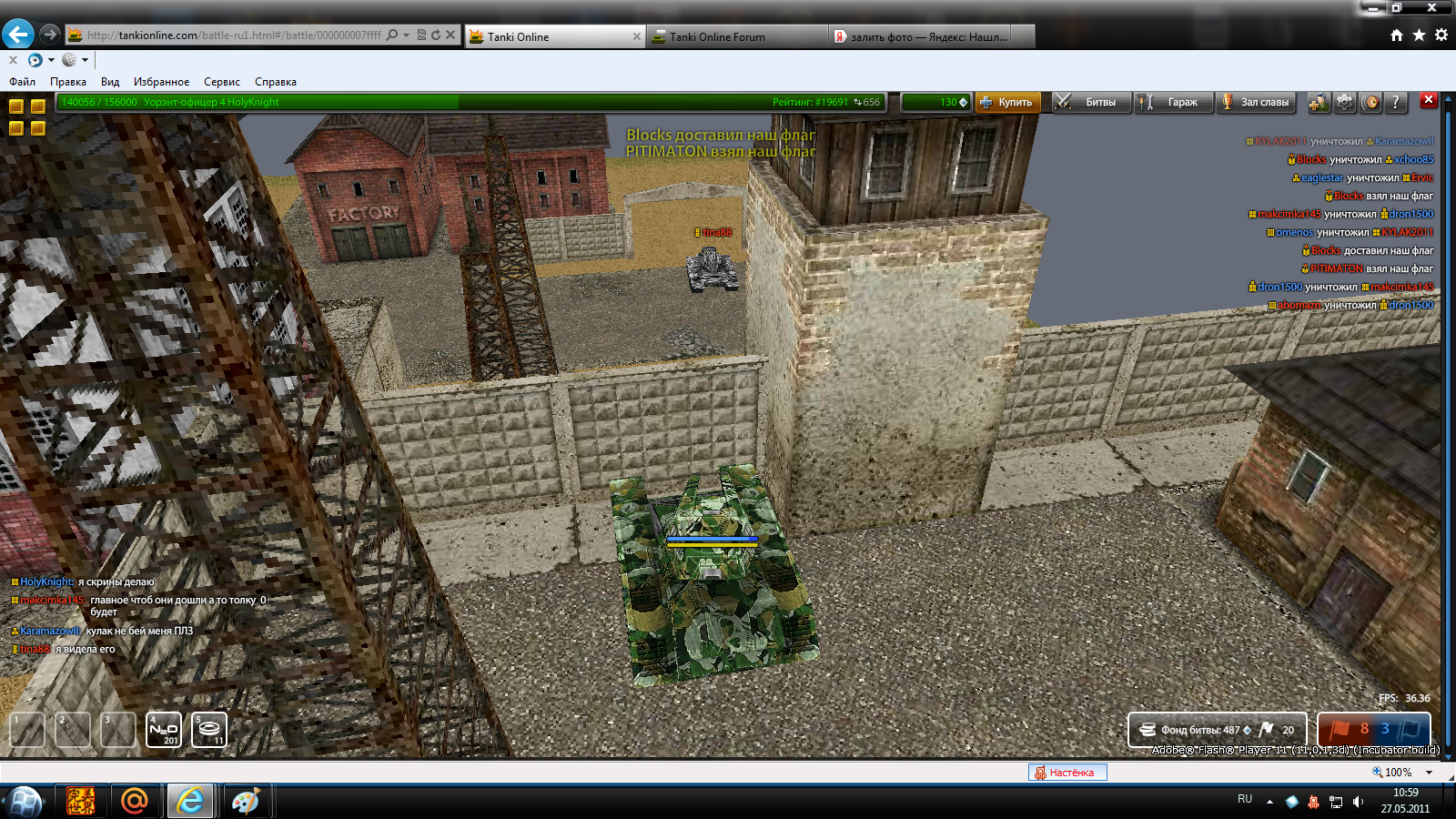Toggle game sound with the speaker icon

(x=1370, y=102)
